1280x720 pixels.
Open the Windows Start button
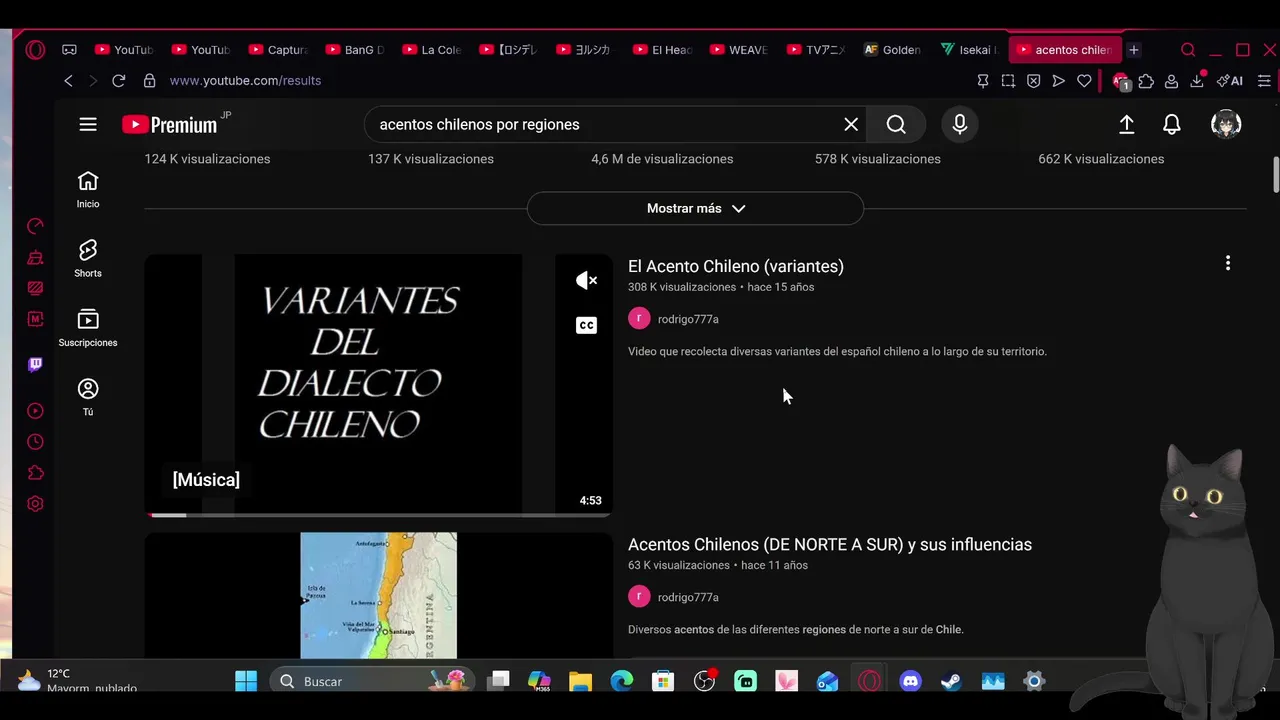pyautogui.click(x=246, y=681)
